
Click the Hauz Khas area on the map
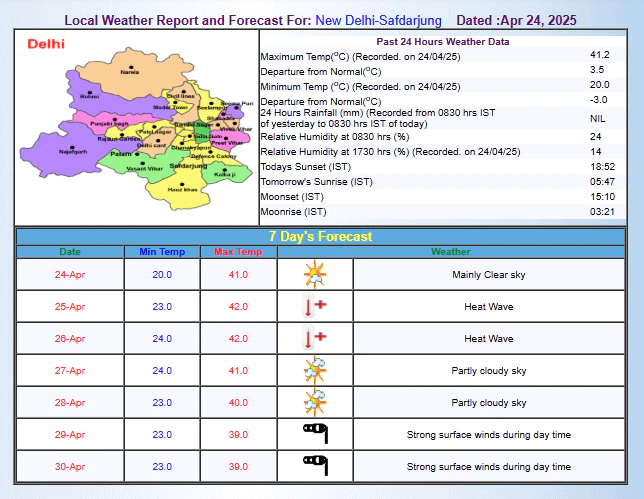(x=176, y=187)
